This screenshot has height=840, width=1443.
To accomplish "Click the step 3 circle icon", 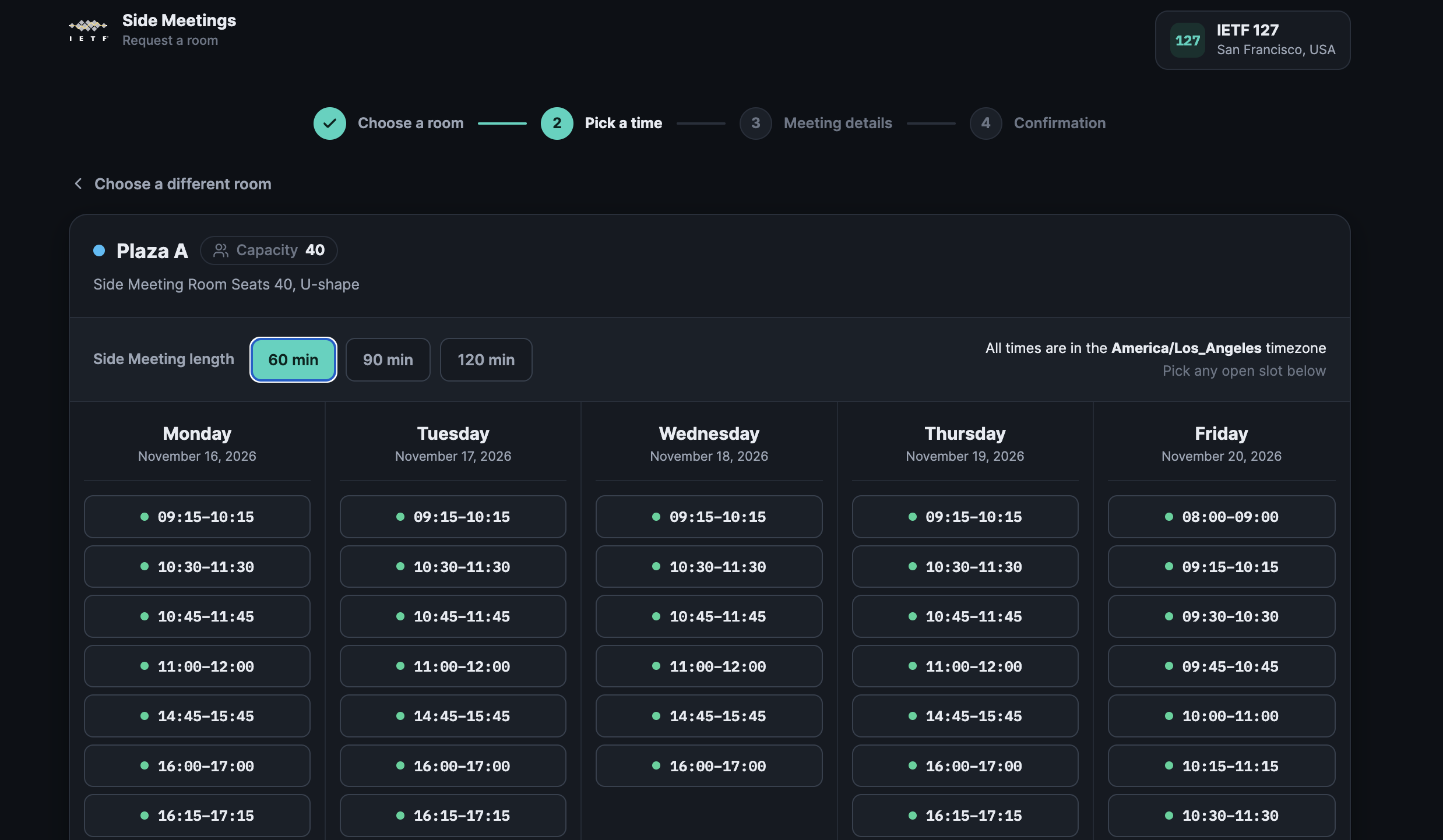I will click(756, 123).
